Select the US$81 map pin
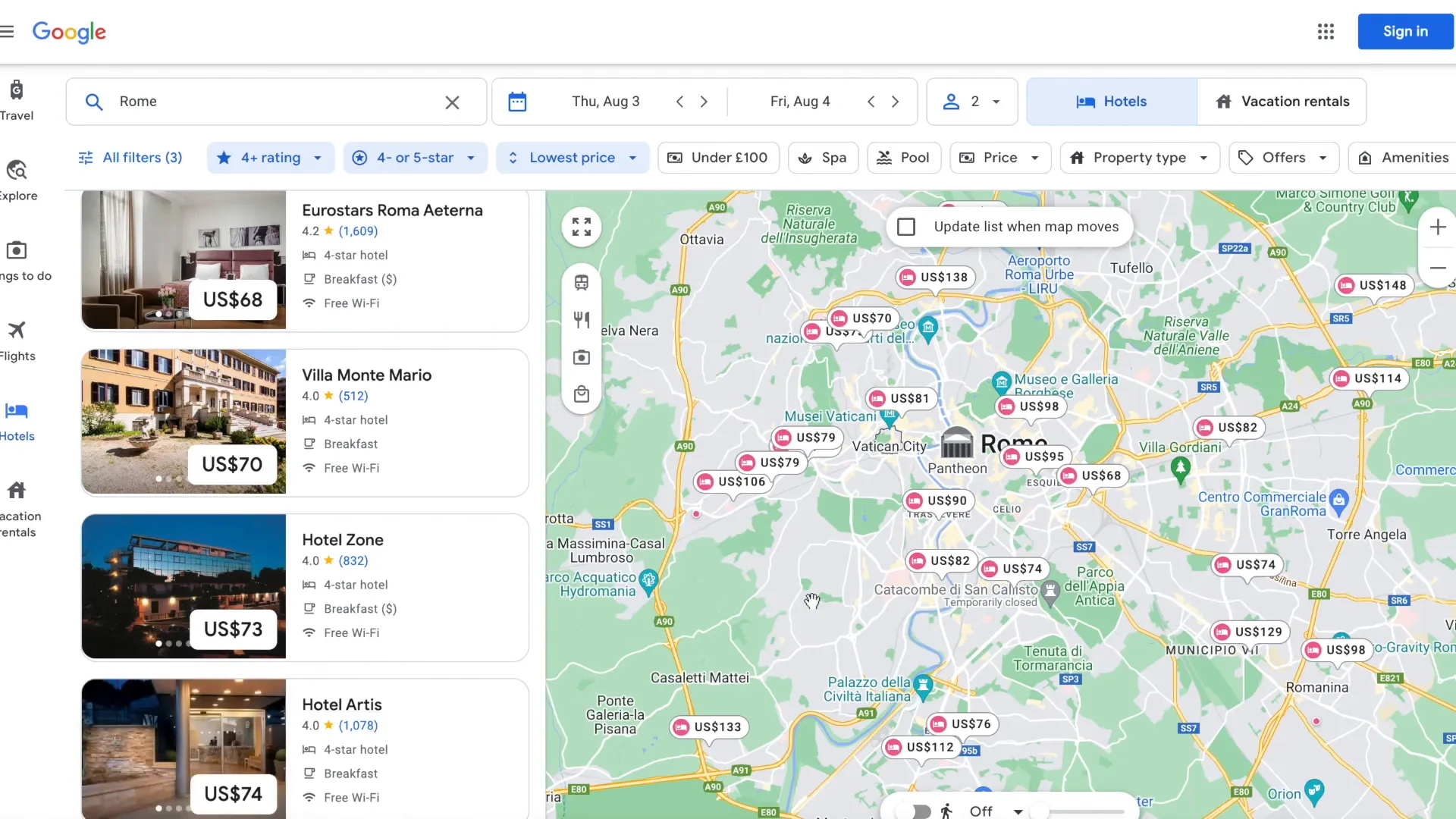Viewport: 1456px width, 819px height. click(900, 399)
